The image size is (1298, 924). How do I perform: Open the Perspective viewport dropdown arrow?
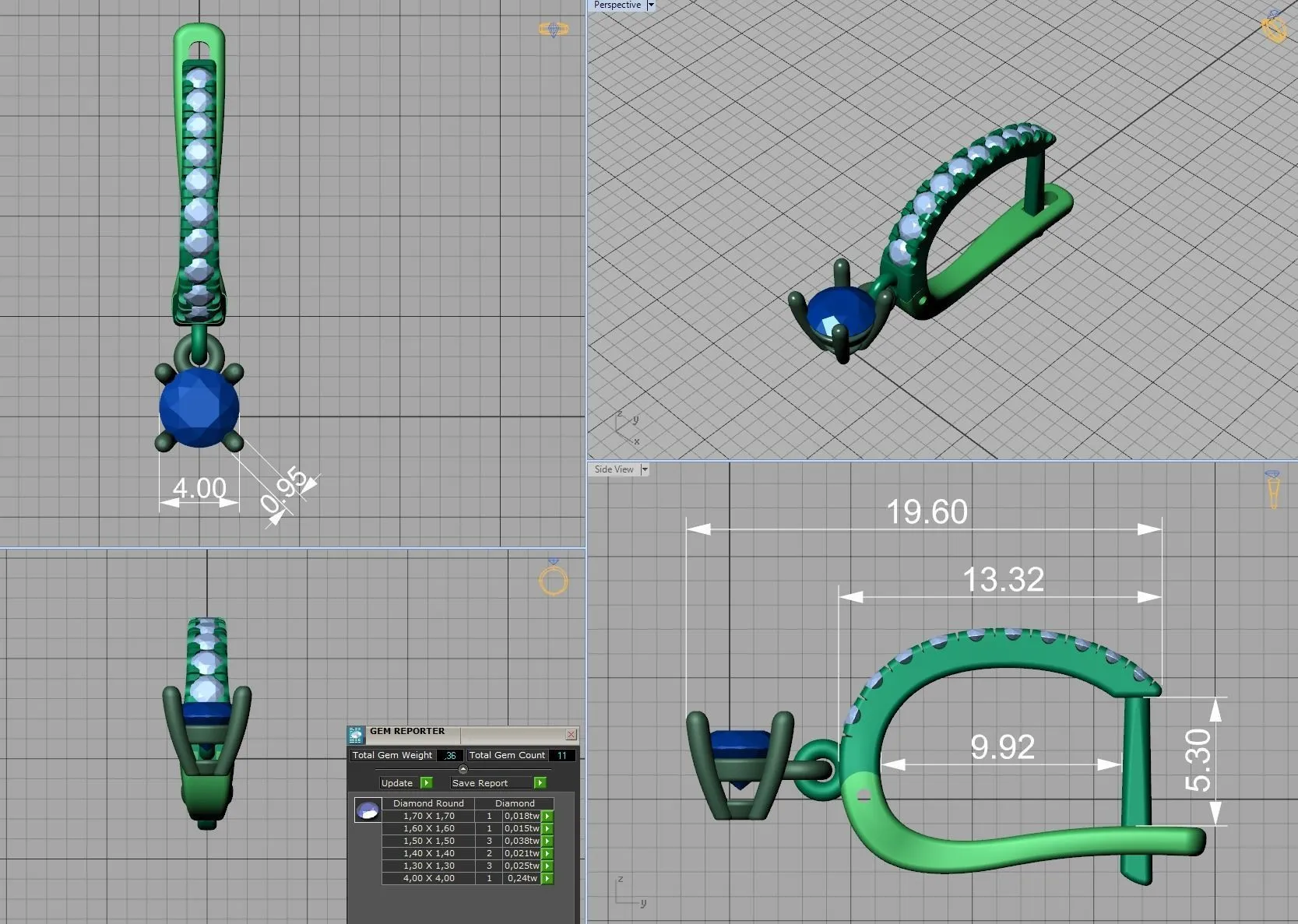point(651,5)
